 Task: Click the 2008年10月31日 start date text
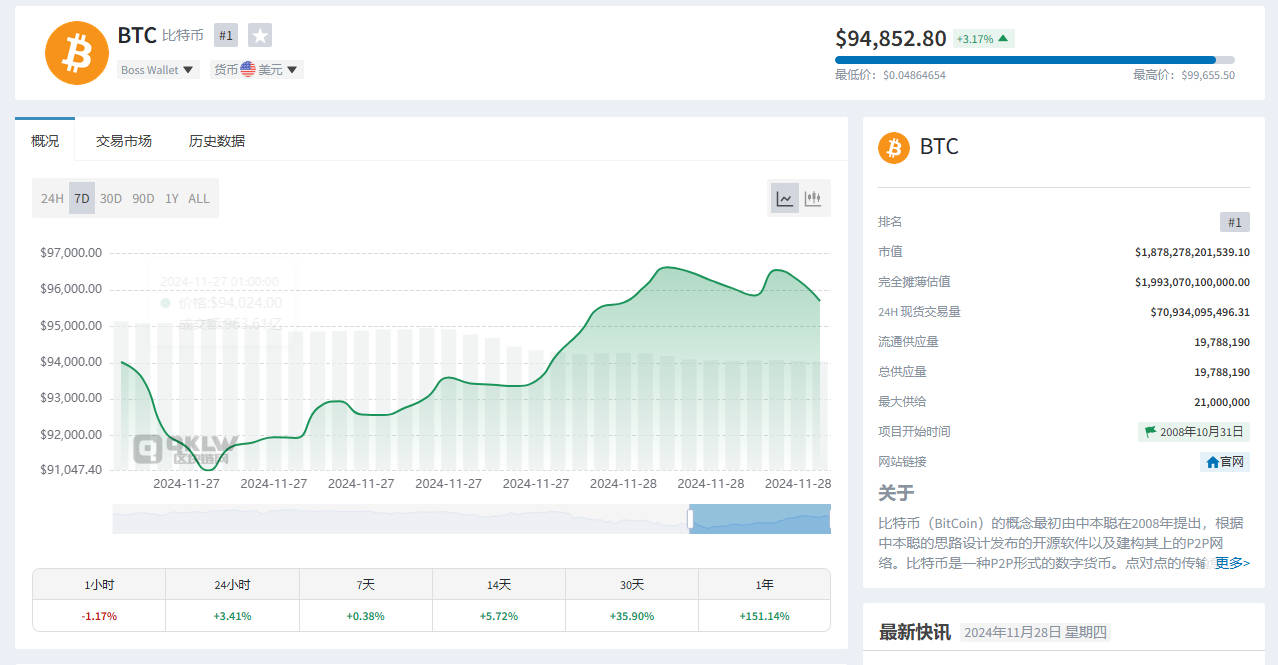1202,432
